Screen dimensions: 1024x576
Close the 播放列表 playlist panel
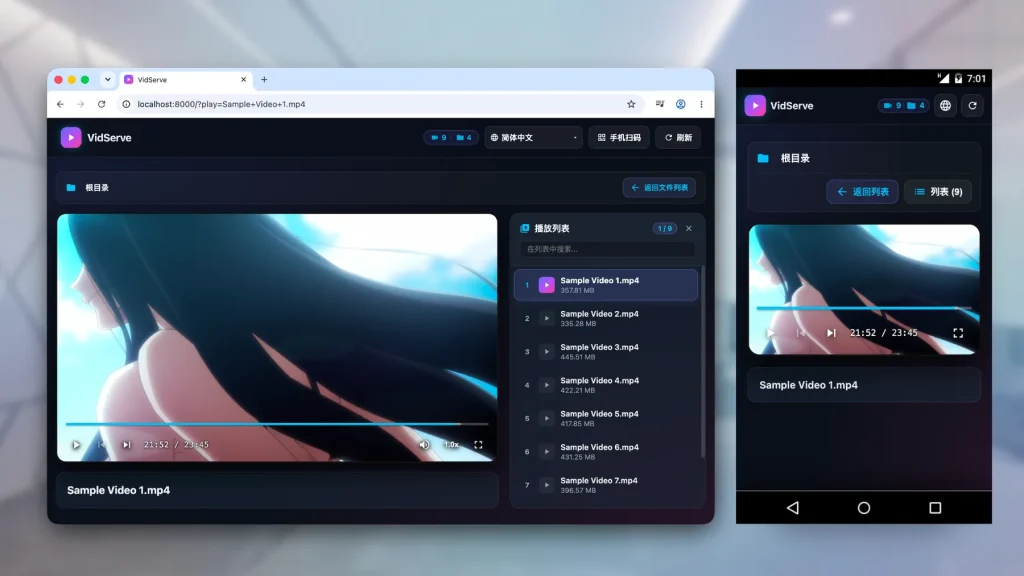[x=688, y=229]
